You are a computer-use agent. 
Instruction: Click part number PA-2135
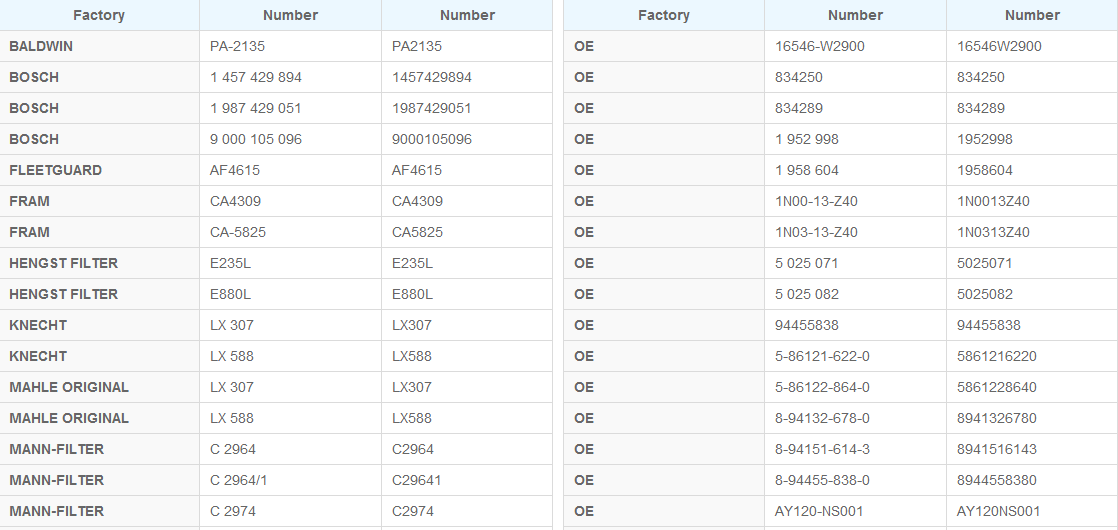[x=238, y=46]
